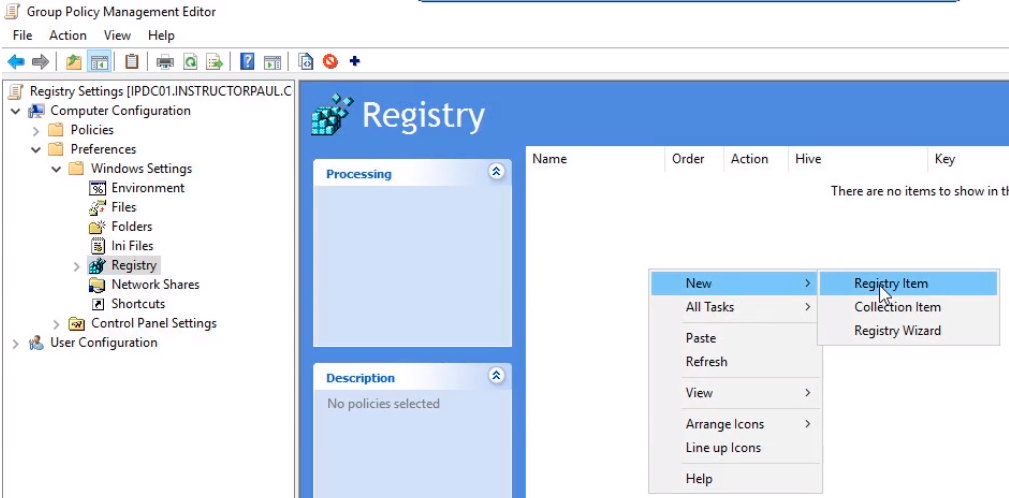This screenshot has width=1009, height=498.
Task: Sort by the Order column header
Action: (x=694, y=159)
